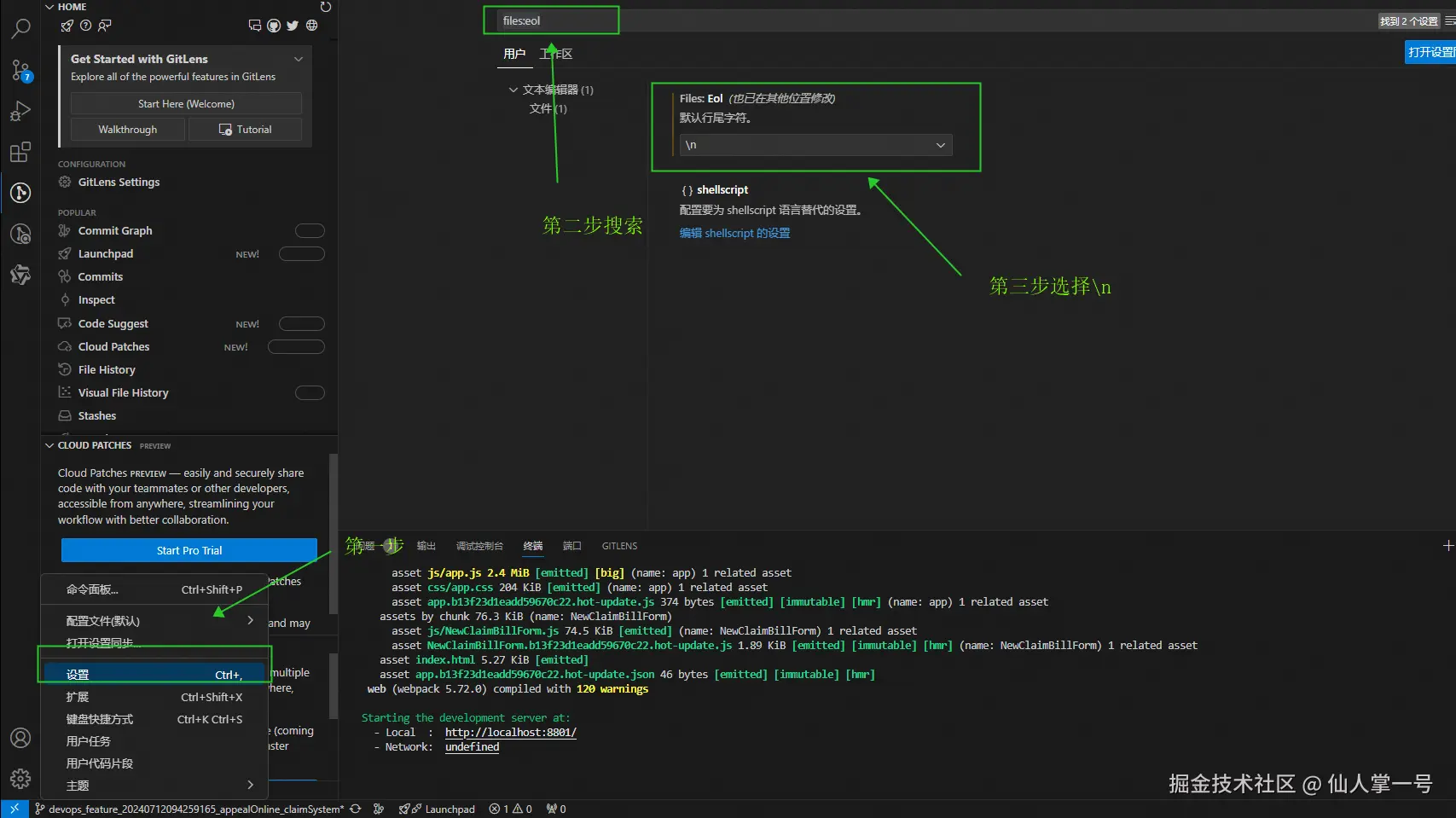Open the 调试控制台 panel tab

(479, 546)
